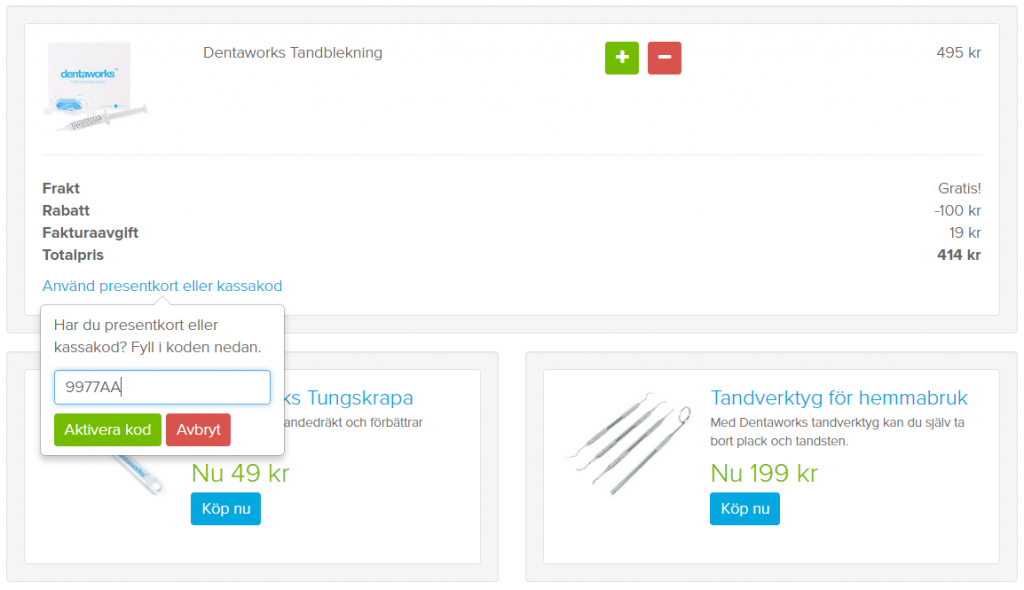The image size is (1024, 590).
Task: Click the Tandverktyg description text
Action: click(x=836, y=431)
